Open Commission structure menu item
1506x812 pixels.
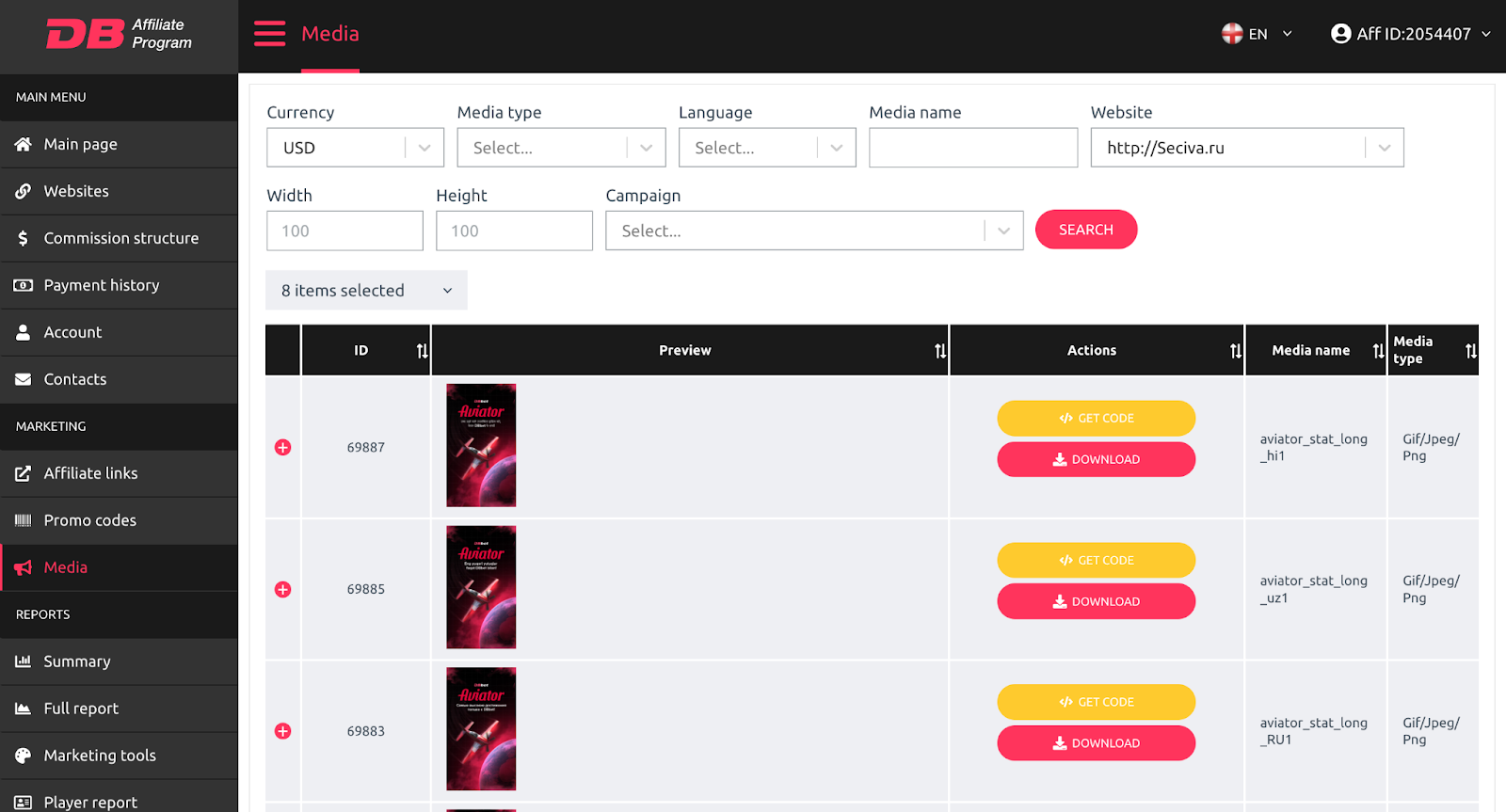119,238
